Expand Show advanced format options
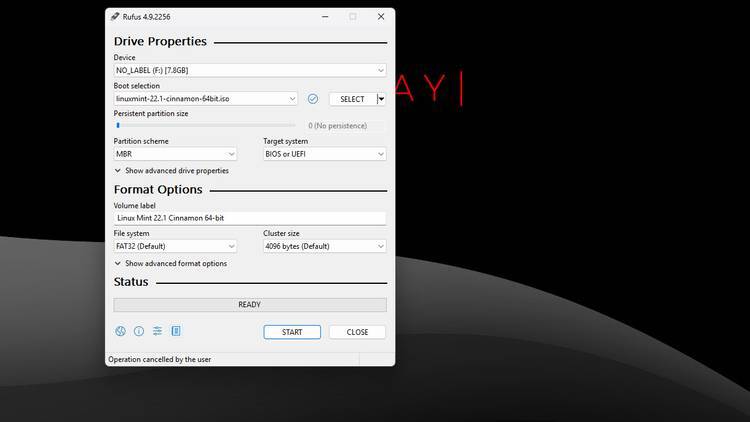Screen dimensions: 750x422 point(171,264)
